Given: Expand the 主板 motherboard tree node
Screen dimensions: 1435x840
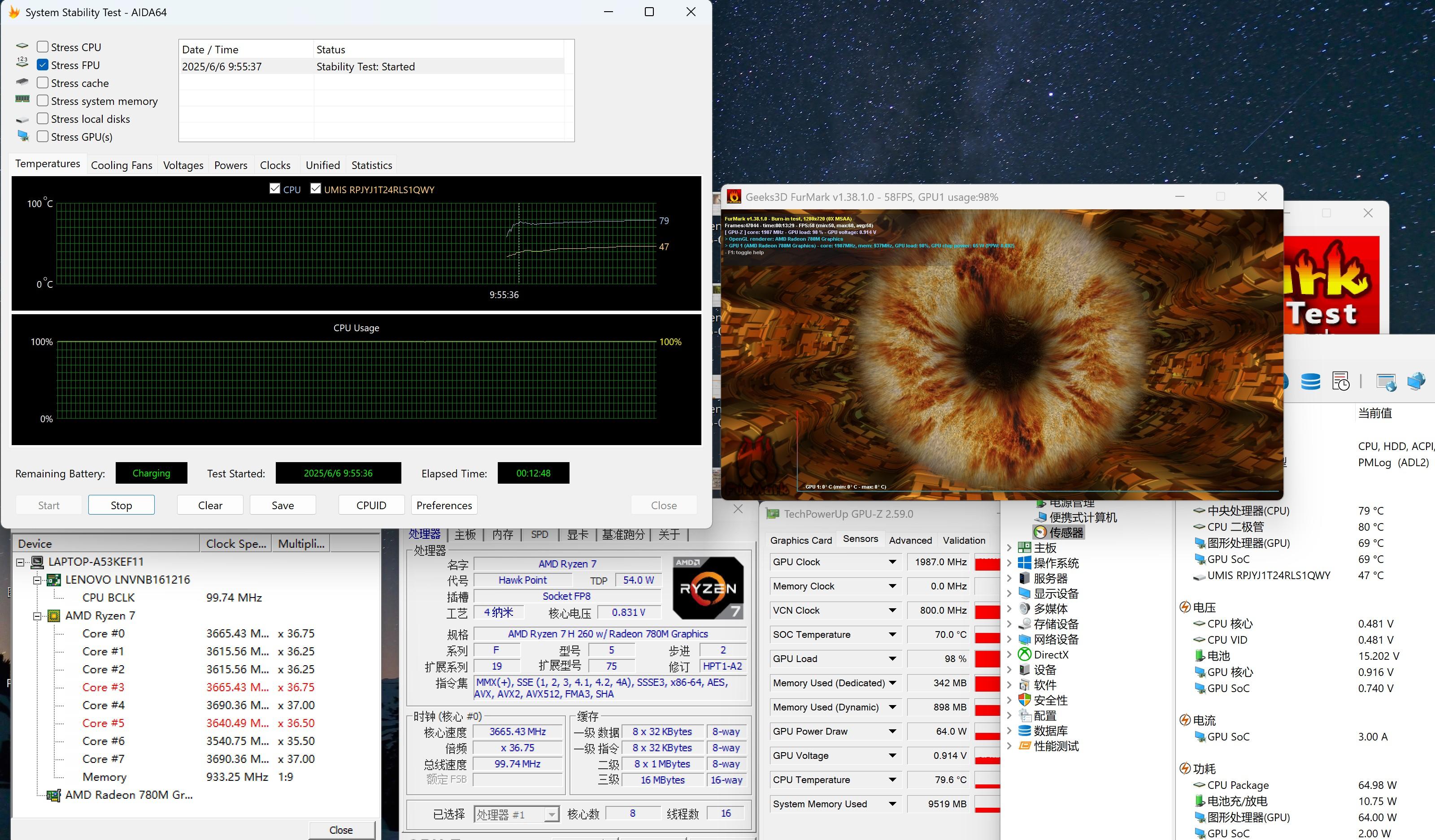Looking at the screenshot, I should [x=1009, y=547].
